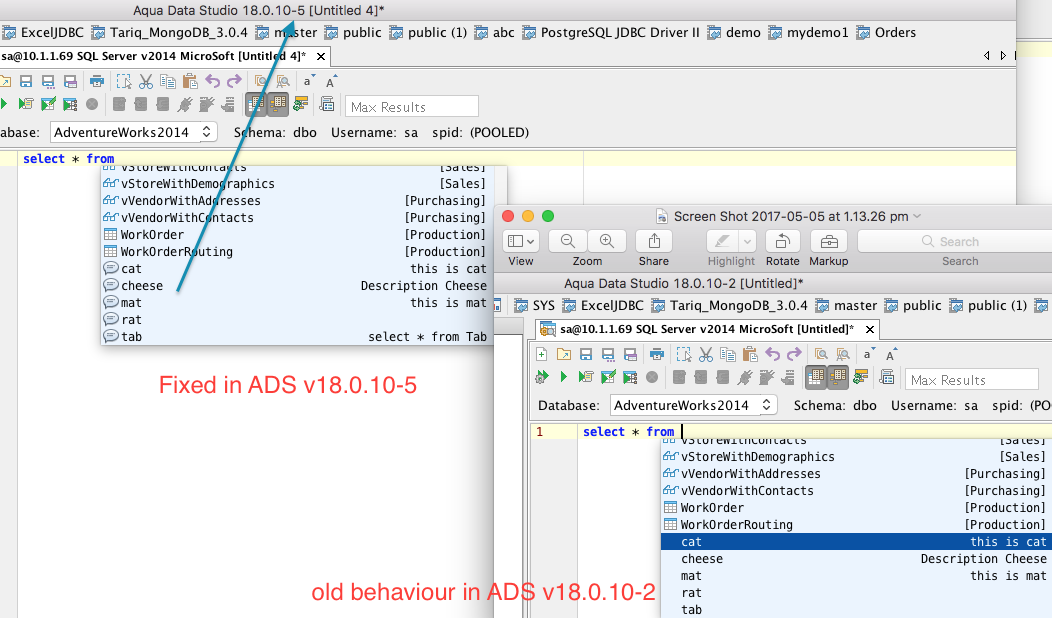
Task: Close the Untitled 4 query tab
Action: pyautogui.click(x=321, y=56)
